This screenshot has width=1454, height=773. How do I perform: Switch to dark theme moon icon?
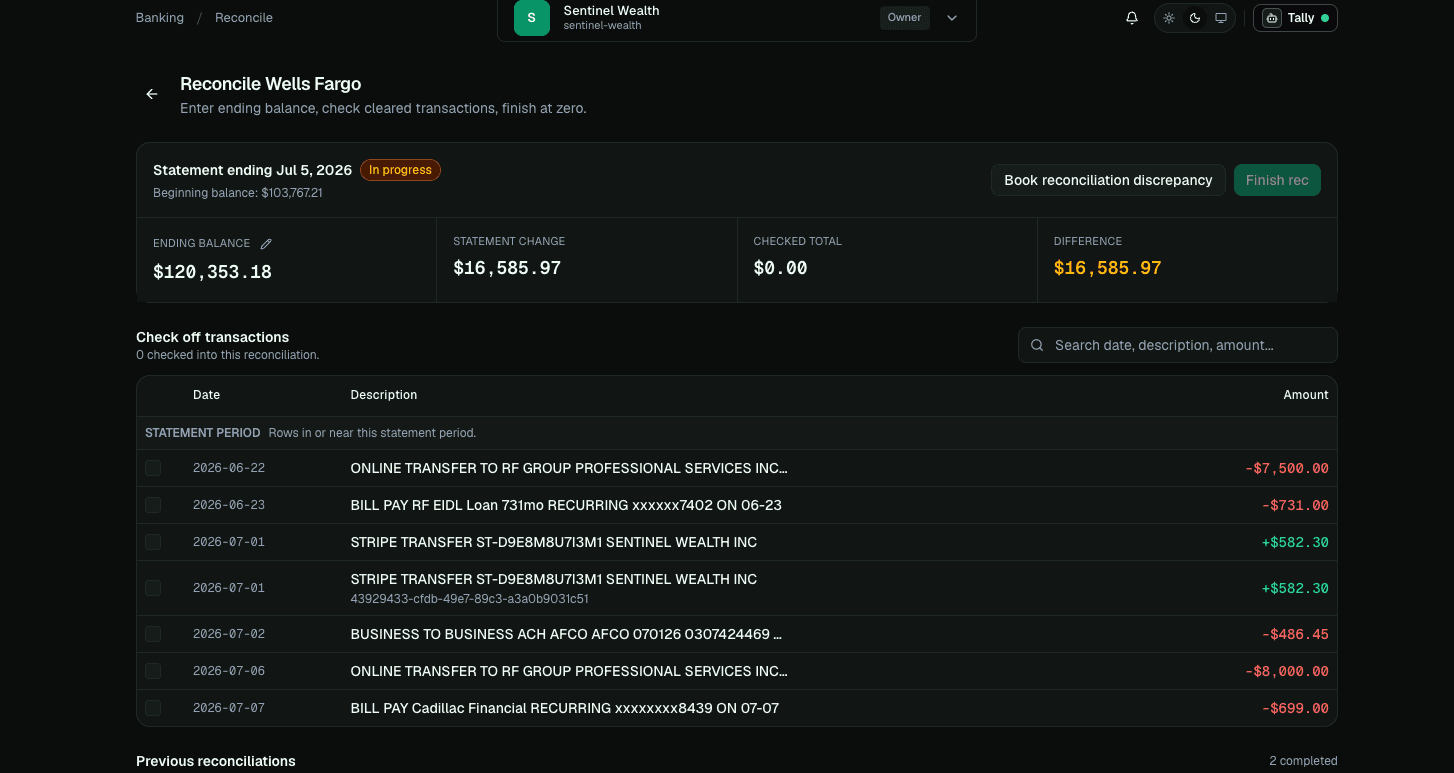[x=1195, y=18]
